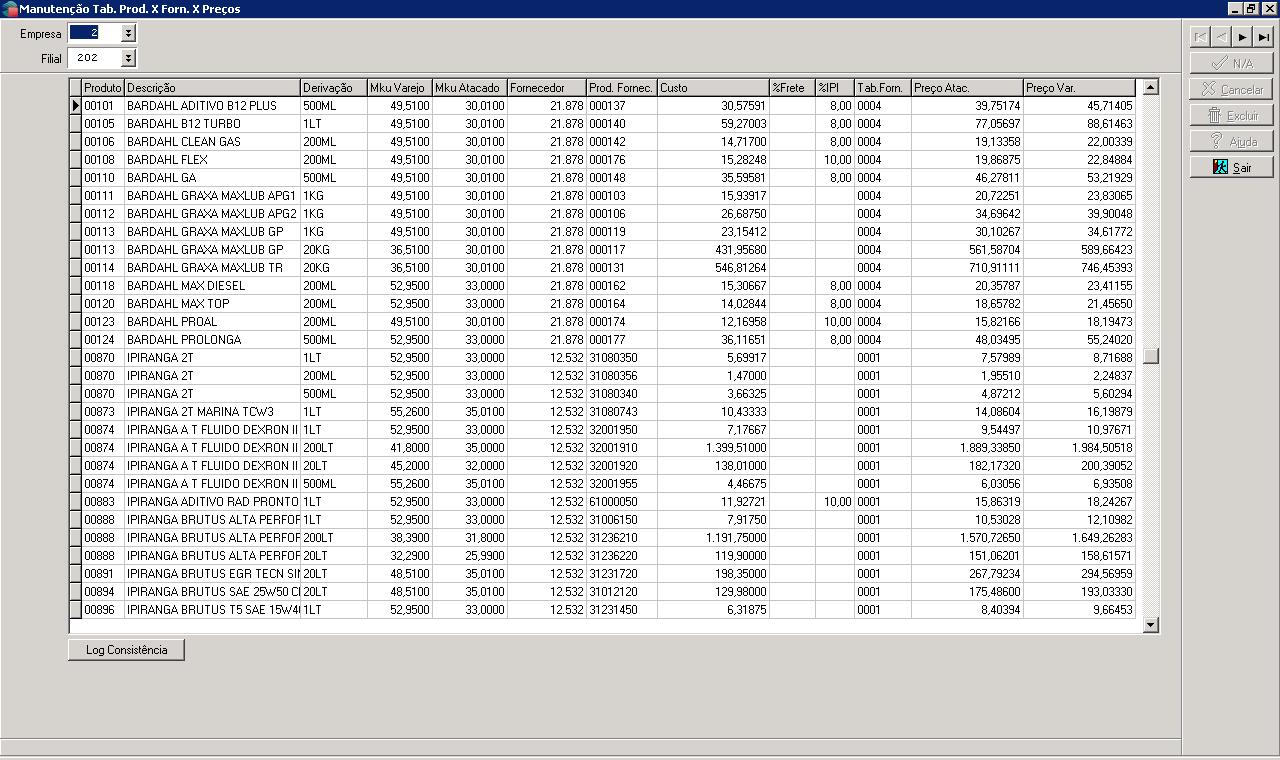Viewport: 1280px width, 760px height.
Task: Click the Descrição column header
Action: (213, 88)
